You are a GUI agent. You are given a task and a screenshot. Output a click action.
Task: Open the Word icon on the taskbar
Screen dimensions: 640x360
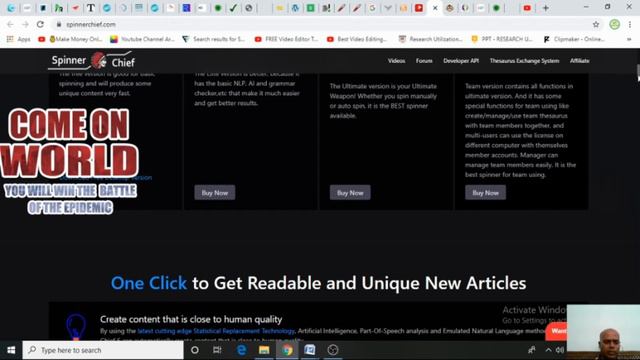pos(310,350)
